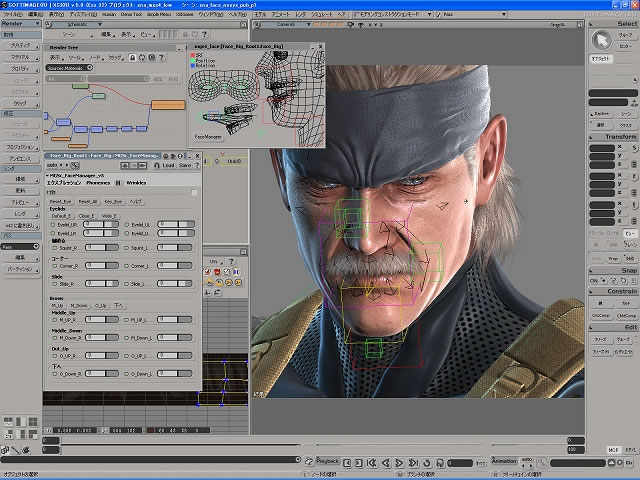Adjust the Slide_R slider
This screenshot has width=640, height=480.
(x=100, y=284)
